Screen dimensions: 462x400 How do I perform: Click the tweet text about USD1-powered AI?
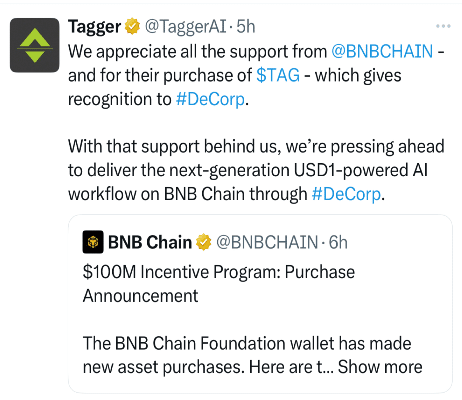256,170
